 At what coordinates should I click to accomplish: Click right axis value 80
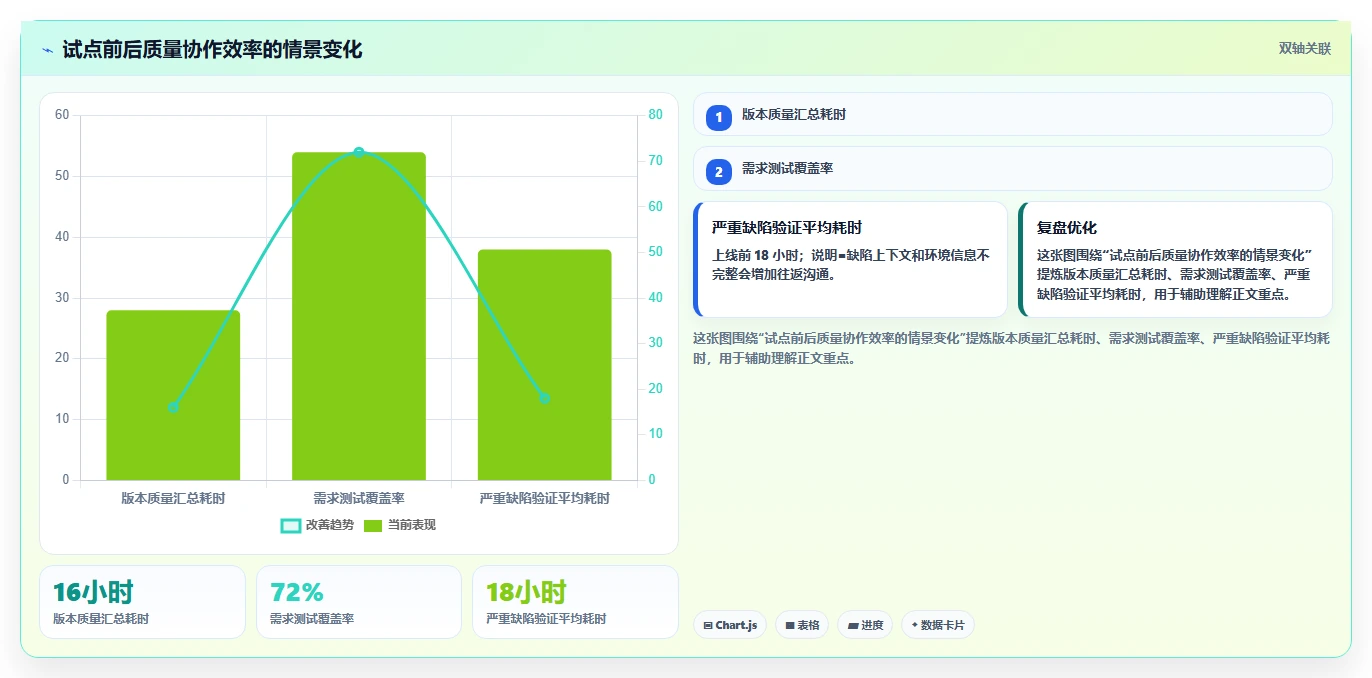(x=656, y=115)
